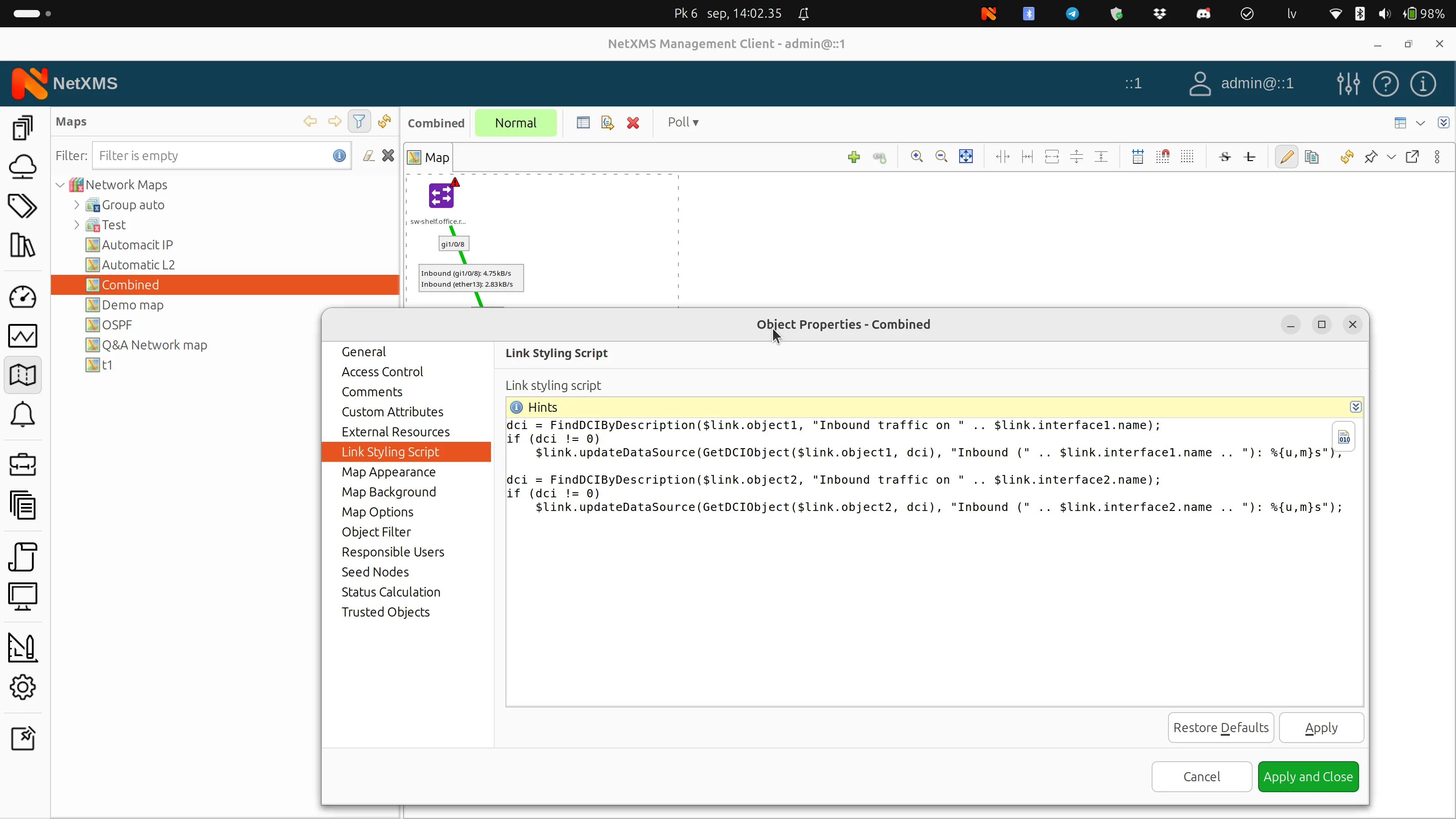Viewport: 1456px width, 819px height.
Task: Switch to the Map tab
Action: (429, 157)
